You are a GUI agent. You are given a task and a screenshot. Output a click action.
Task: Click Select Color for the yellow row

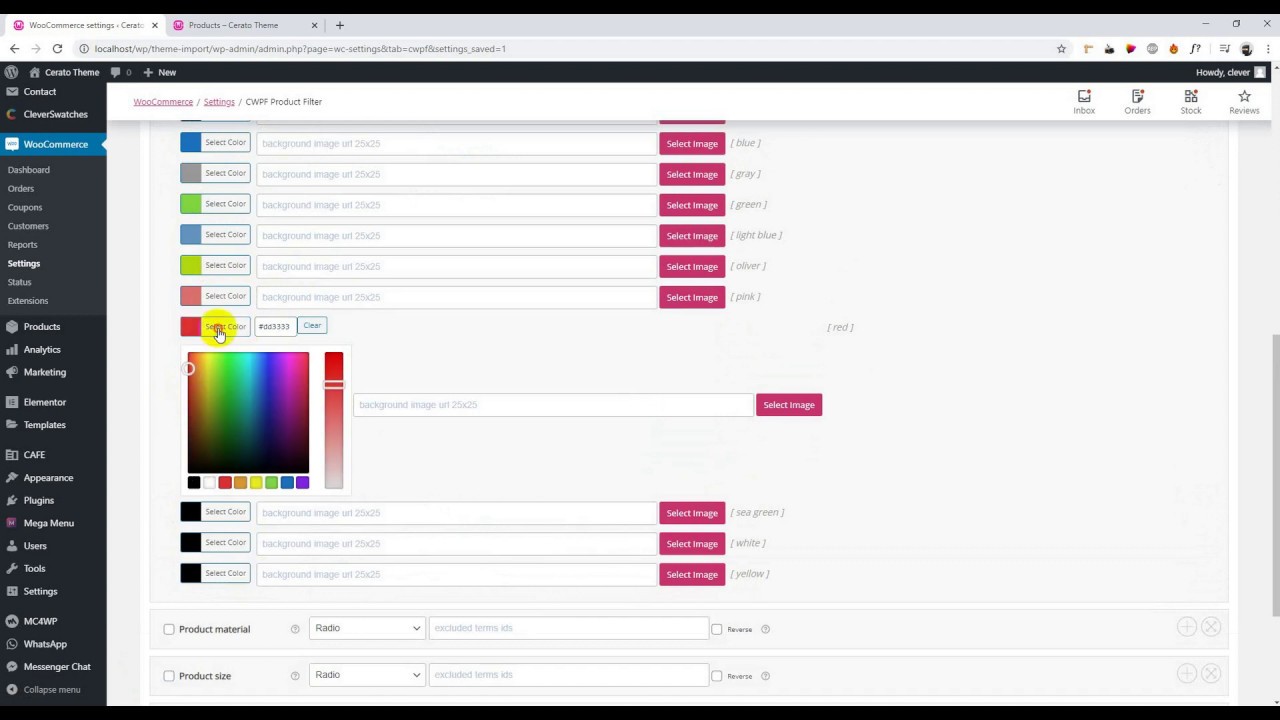(225, 573)
